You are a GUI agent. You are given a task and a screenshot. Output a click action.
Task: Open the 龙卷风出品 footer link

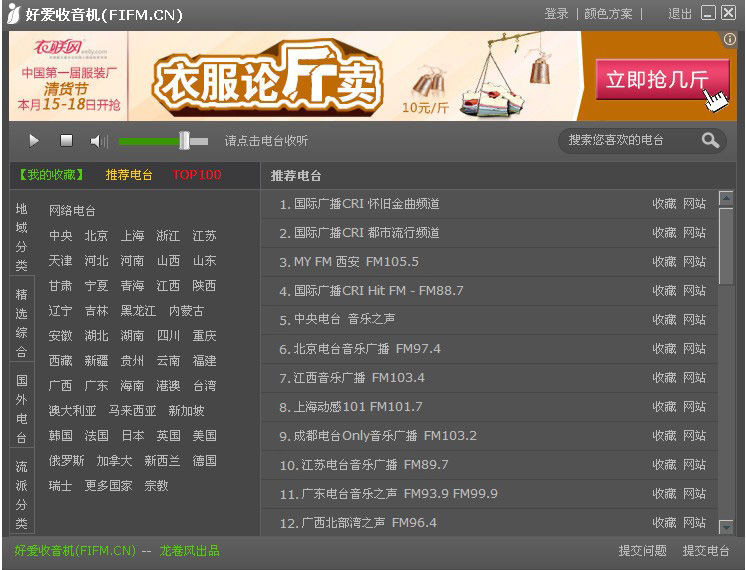[x=189, y=550]
